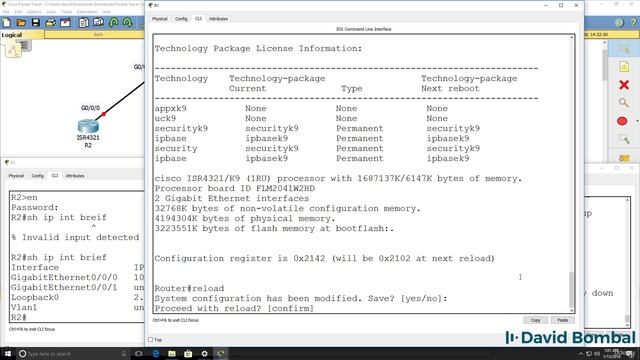Click the 'Proceed with reload? [confirm]' line
Screen dimensions: 640x360
[x=234, y=308]
